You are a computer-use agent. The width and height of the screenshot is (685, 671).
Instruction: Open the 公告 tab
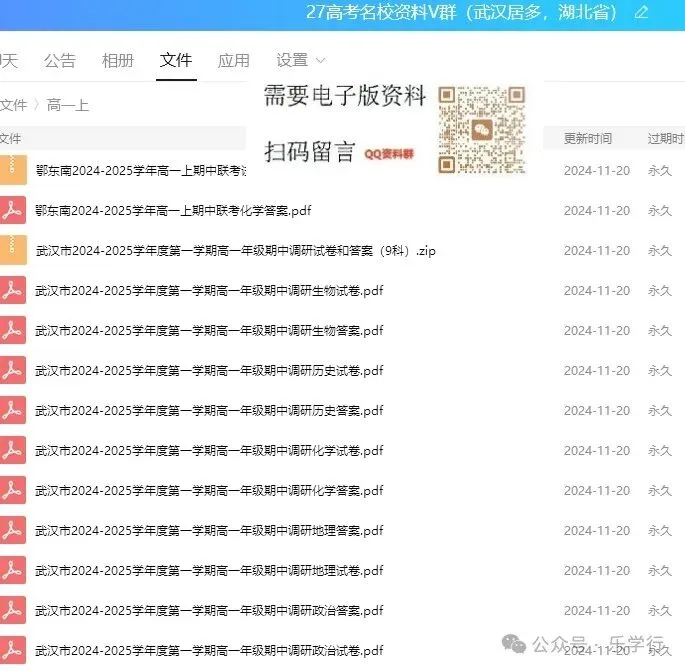(60, 60)
